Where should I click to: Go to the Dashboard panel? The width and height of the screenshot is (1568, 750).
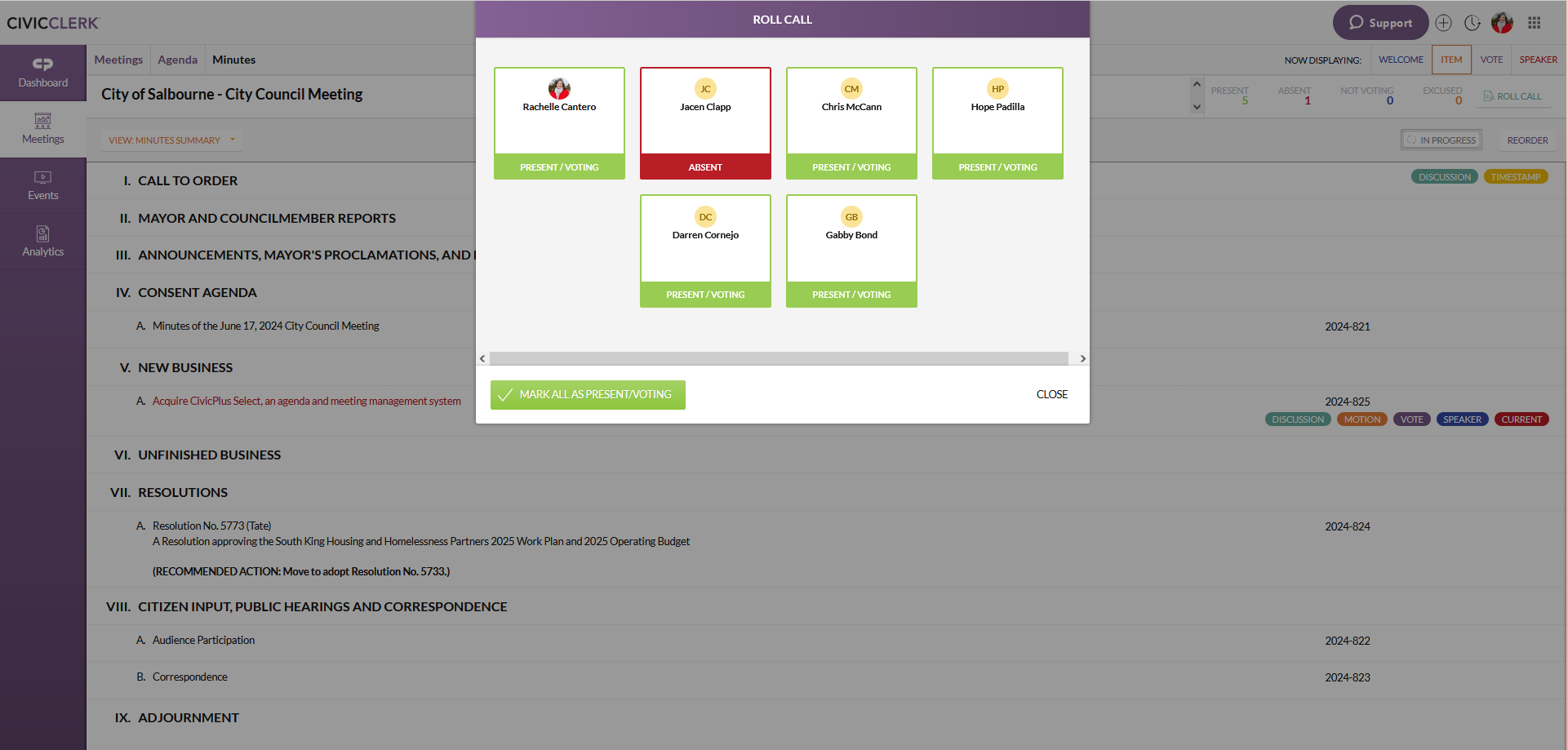[42, 73]
